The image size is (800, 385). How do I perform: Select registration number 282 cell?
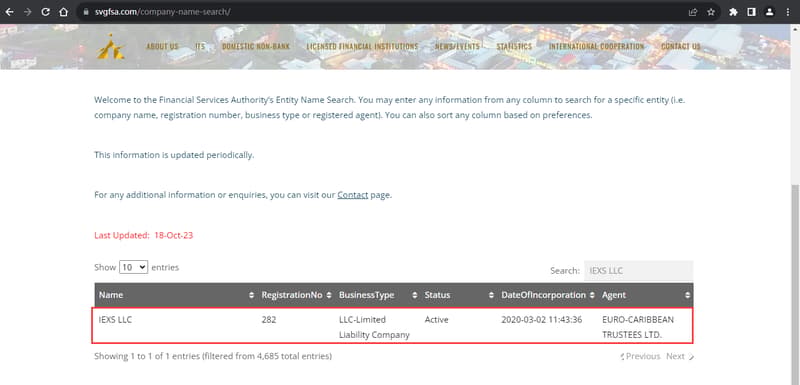pyautogui.click(x=269, y=320)
